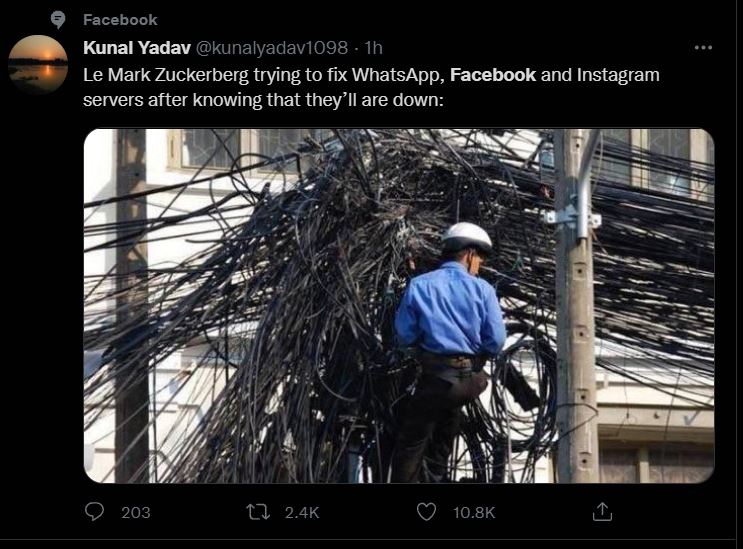Retweet using the arrows icon
Viewport: 743px width, 549px height.
259,512
